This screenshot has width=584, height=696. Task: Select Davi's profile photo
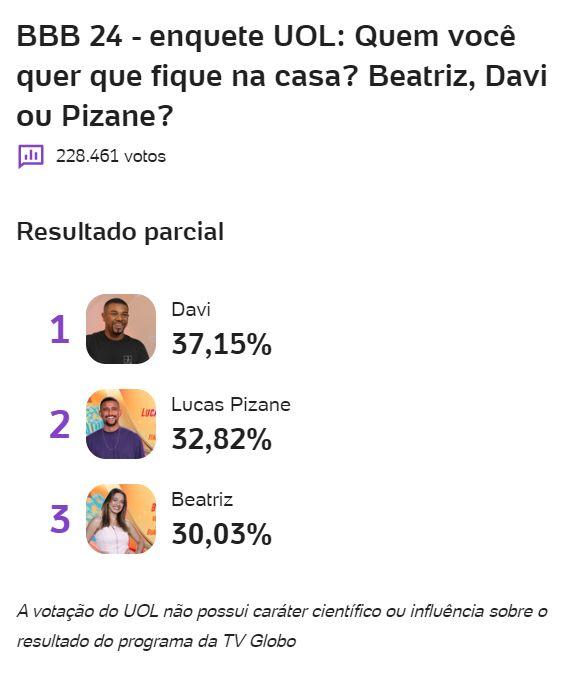click(121, 329)
